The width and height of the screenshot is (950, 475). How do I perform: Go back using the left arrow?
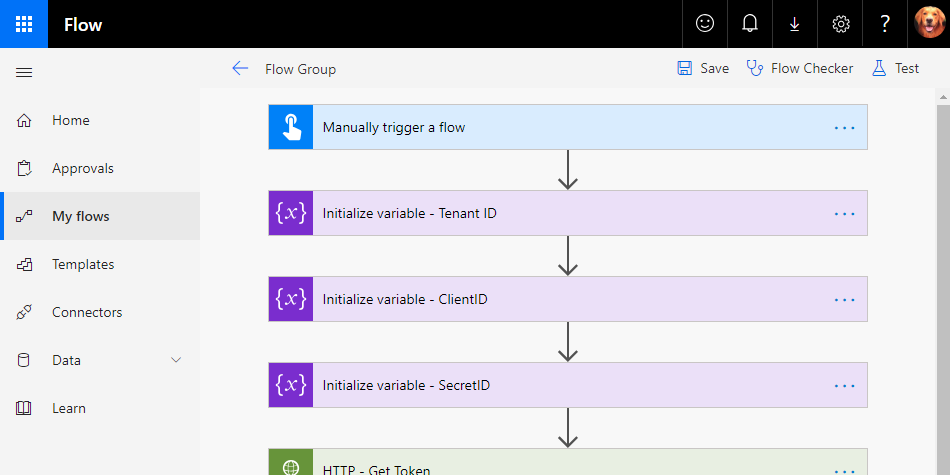[x=240, y=68]
